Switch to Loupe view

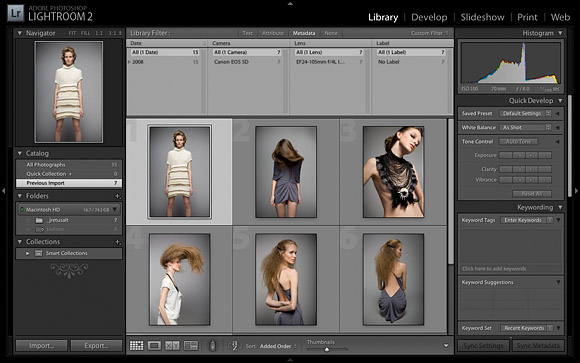tap(154, 346)
